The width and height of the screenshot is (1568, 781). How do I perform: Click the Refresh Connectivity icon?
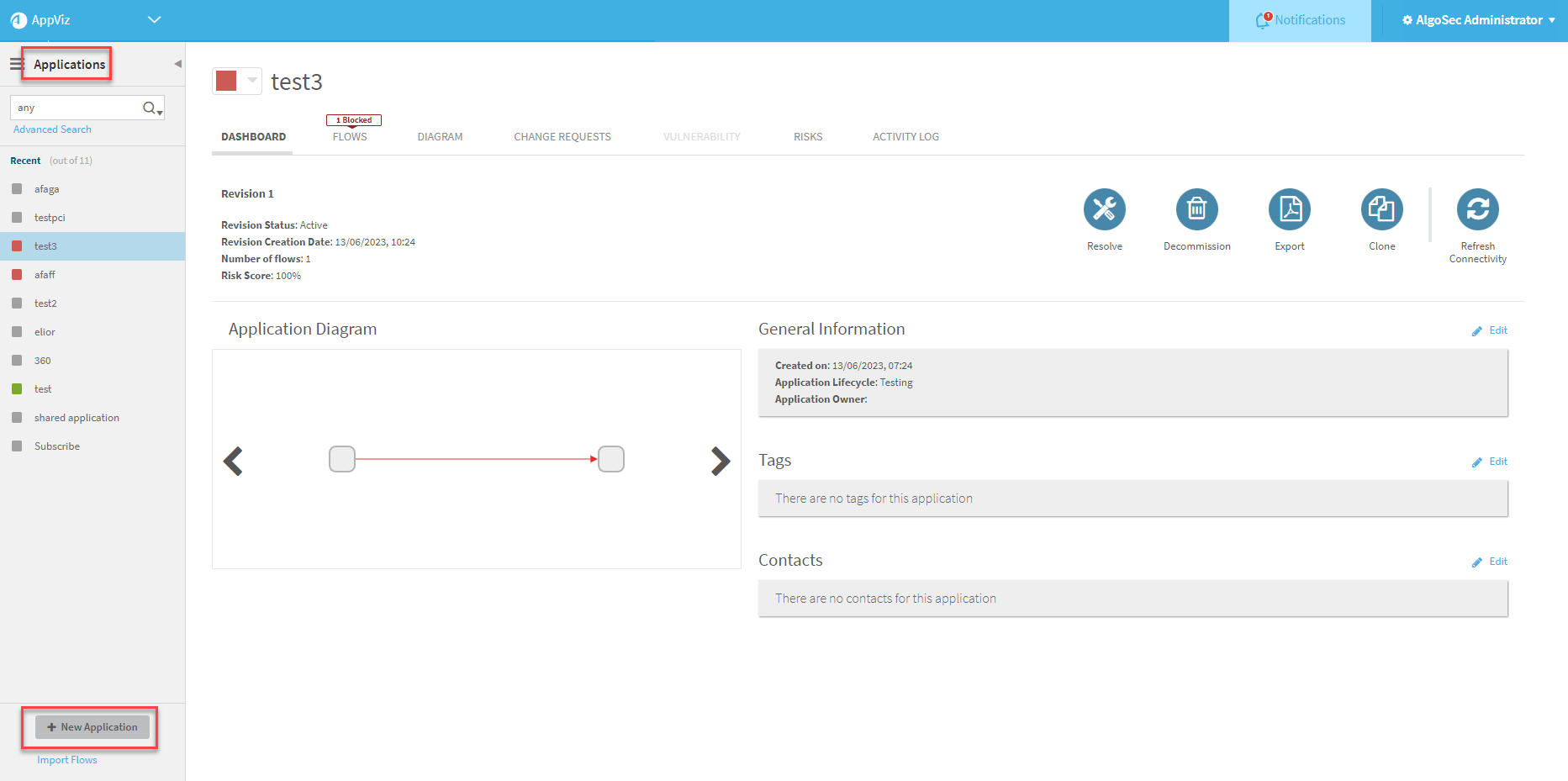(1477, 209)
